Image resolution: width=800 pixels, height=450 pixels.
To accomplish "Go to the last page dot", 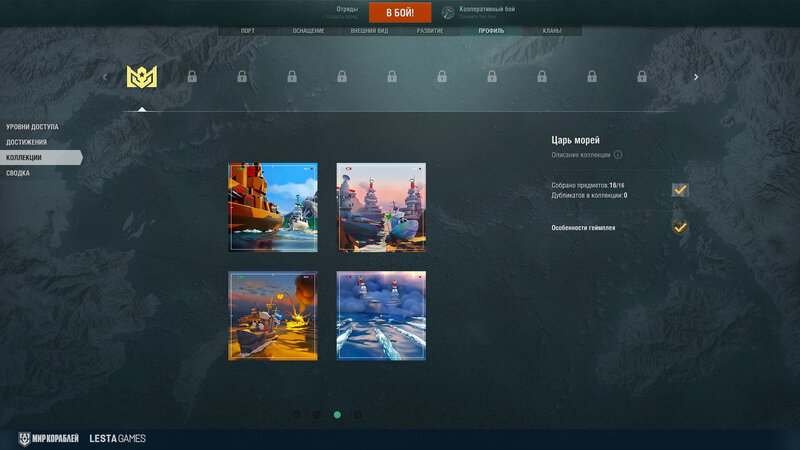I will point(358,415).
